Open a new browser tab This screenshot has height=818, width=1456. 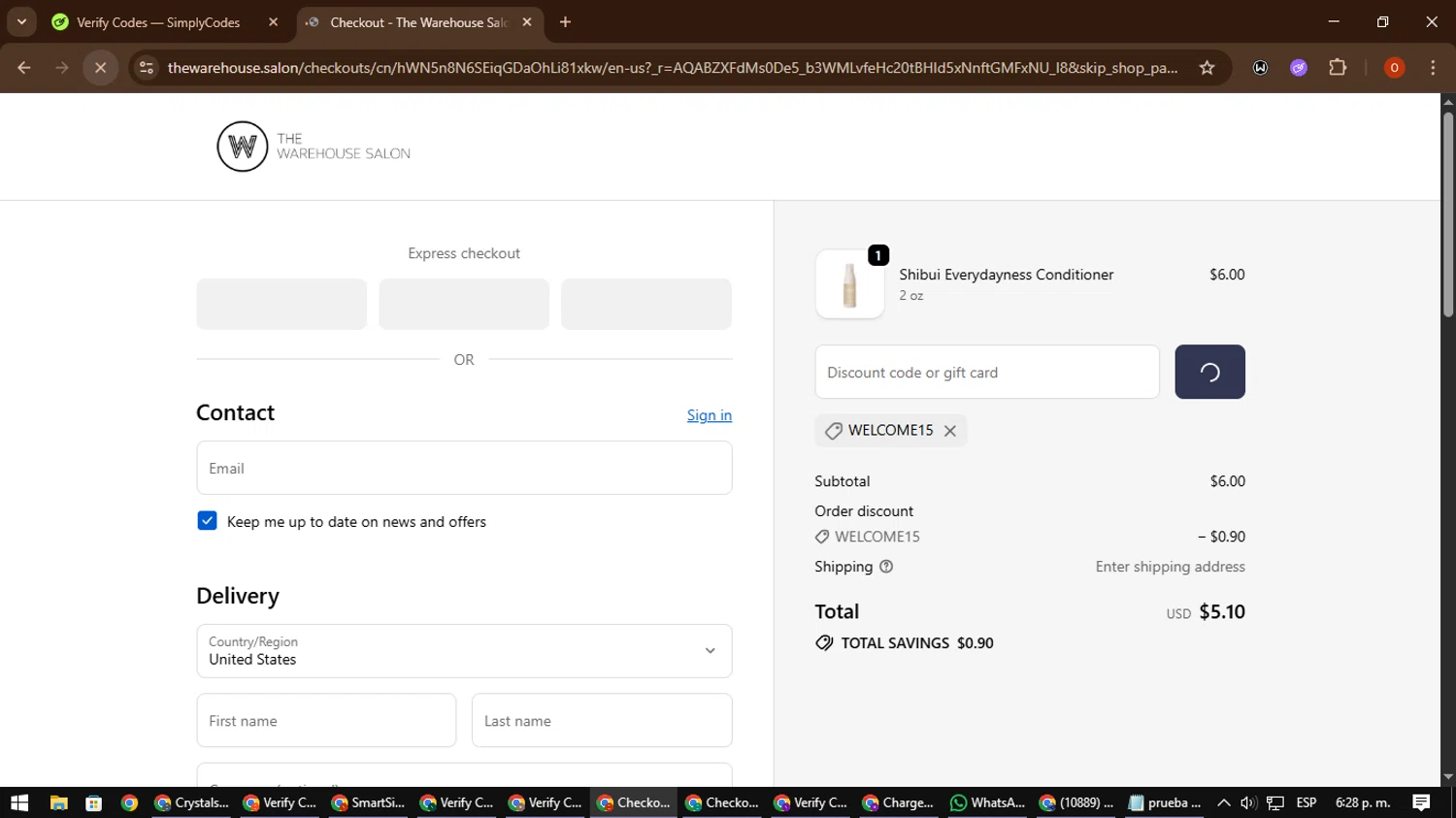[565, 22]
